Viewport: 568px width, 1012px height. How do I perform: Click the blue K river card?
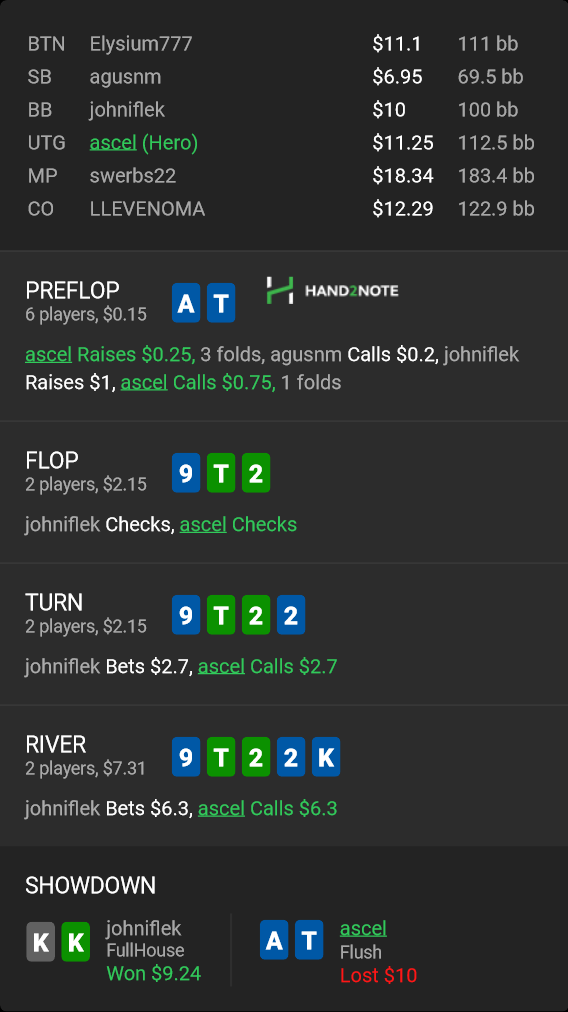pyautogui.click(x=325, y=757)
